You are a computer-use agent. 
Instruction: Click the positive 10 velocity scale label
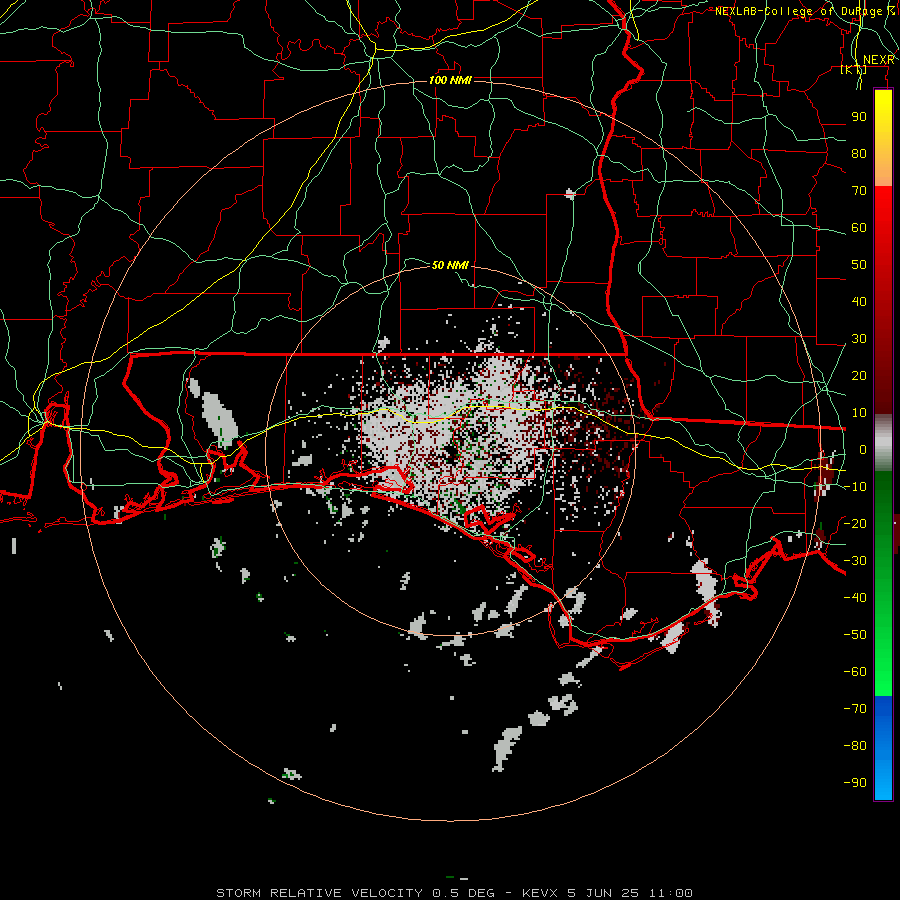pos(859,413)
